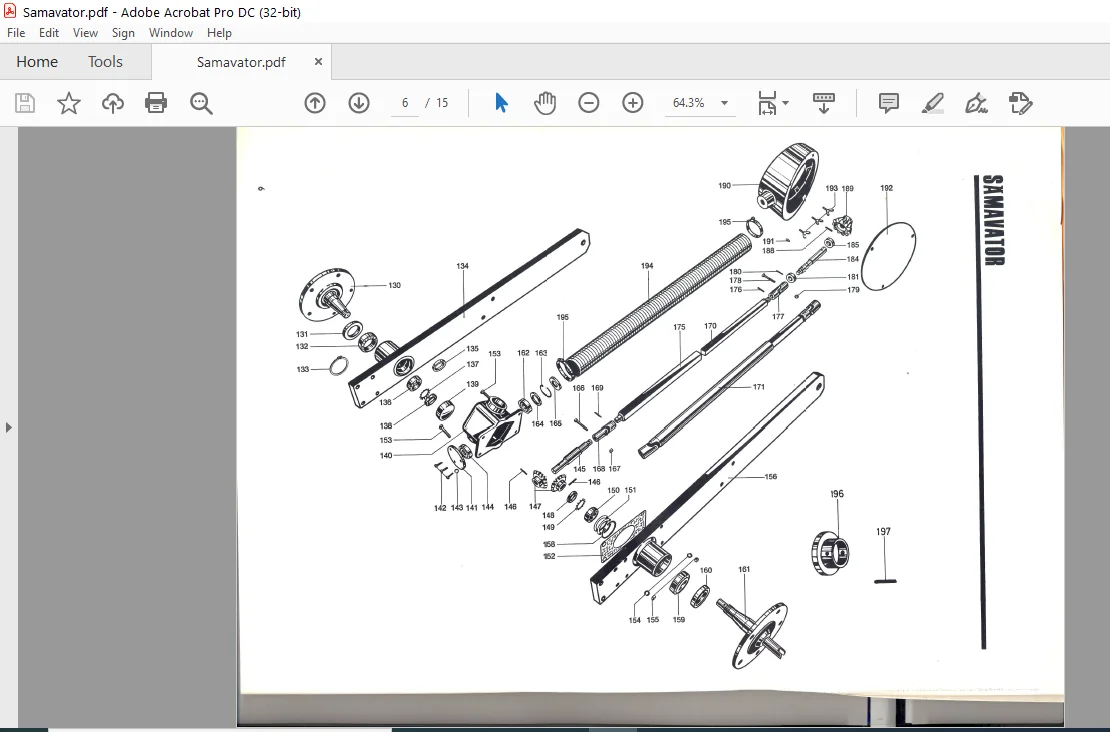Select the Highlight text pen tool

(932, 103)
